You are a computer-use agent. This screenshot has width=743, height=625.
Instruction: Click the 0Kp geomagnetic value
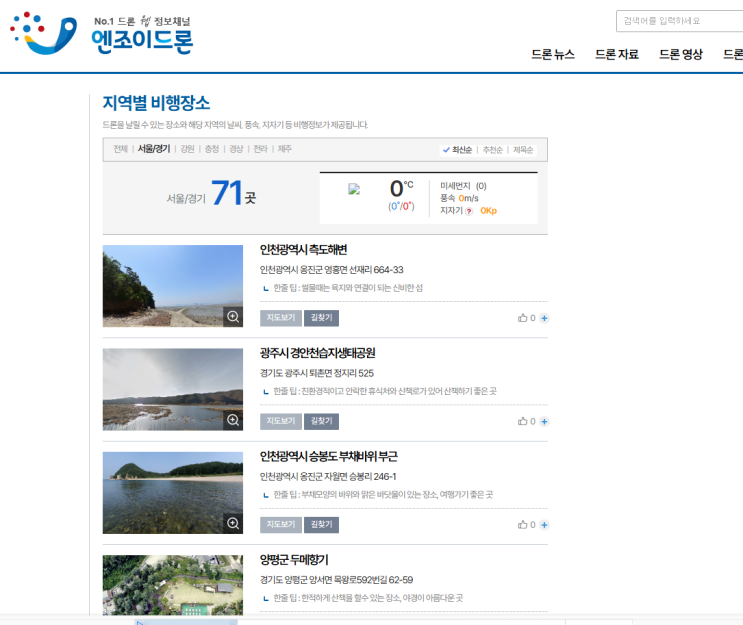coord(489,210)
